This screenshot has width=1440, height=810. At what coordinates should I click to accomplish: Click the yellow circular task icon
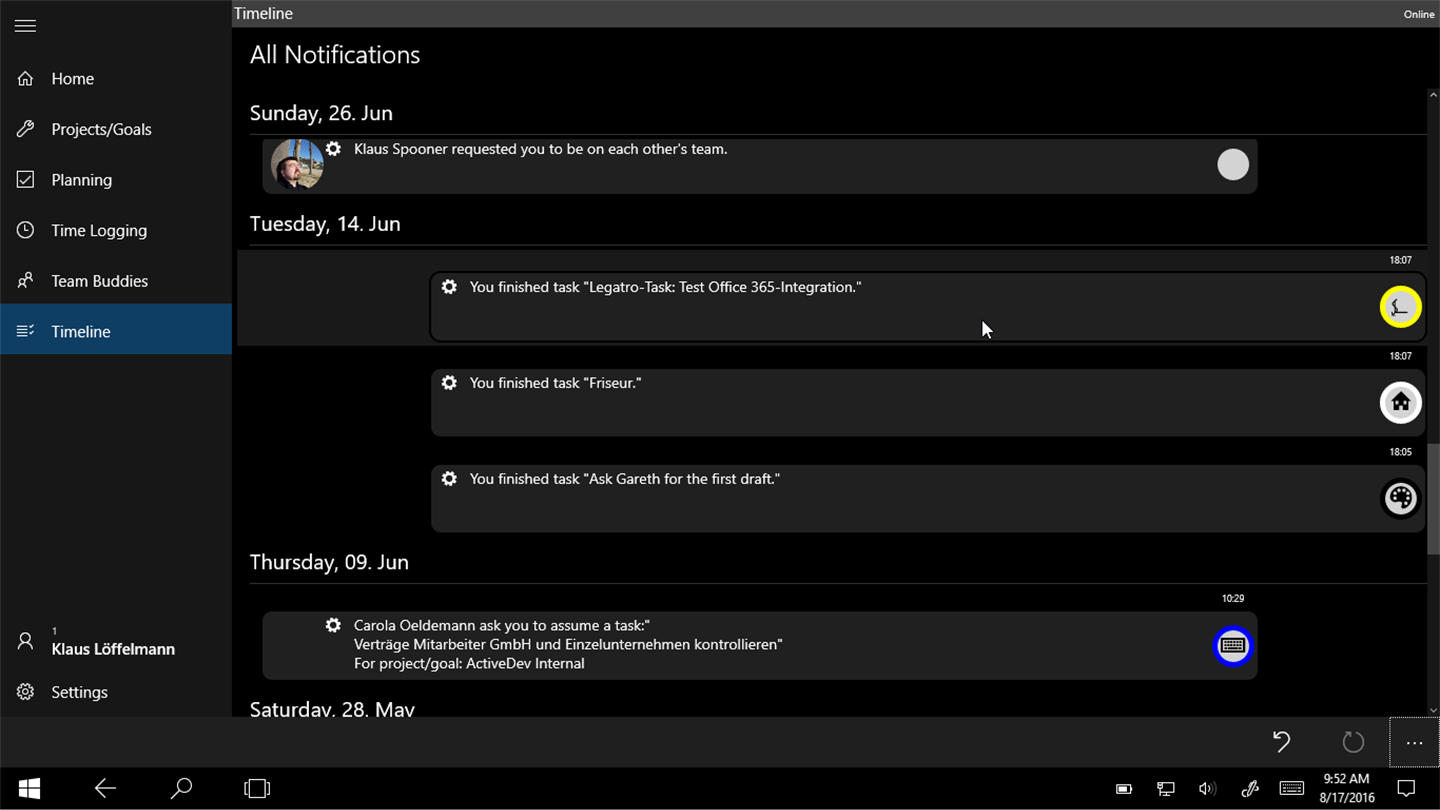1400,307
